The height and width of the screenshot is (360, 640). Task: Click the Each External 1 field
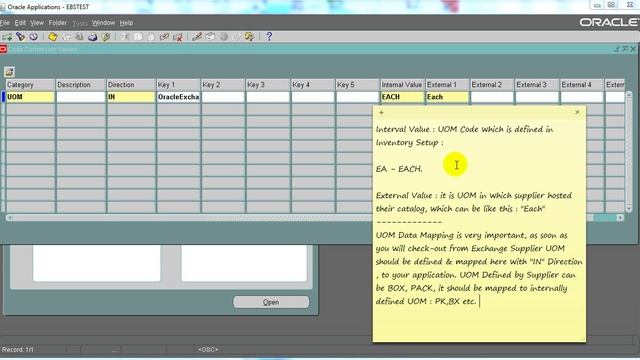pyautogui.click(x=447, y=97)
